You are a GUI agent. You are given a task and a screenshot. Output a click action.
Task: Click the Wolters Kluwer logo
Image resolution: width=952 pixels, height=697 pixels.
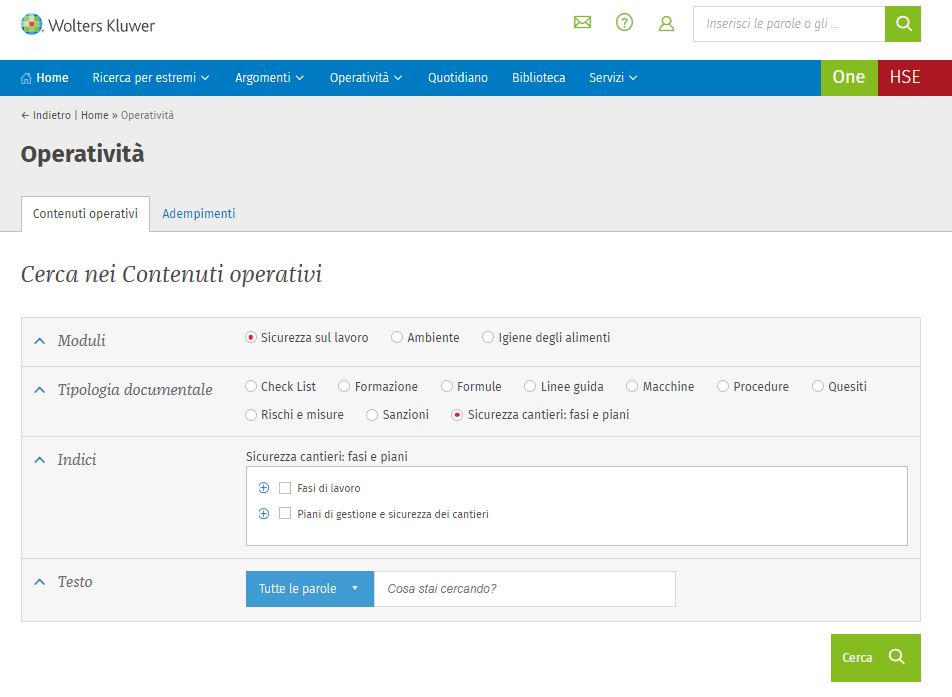click(x=88, y=24)
